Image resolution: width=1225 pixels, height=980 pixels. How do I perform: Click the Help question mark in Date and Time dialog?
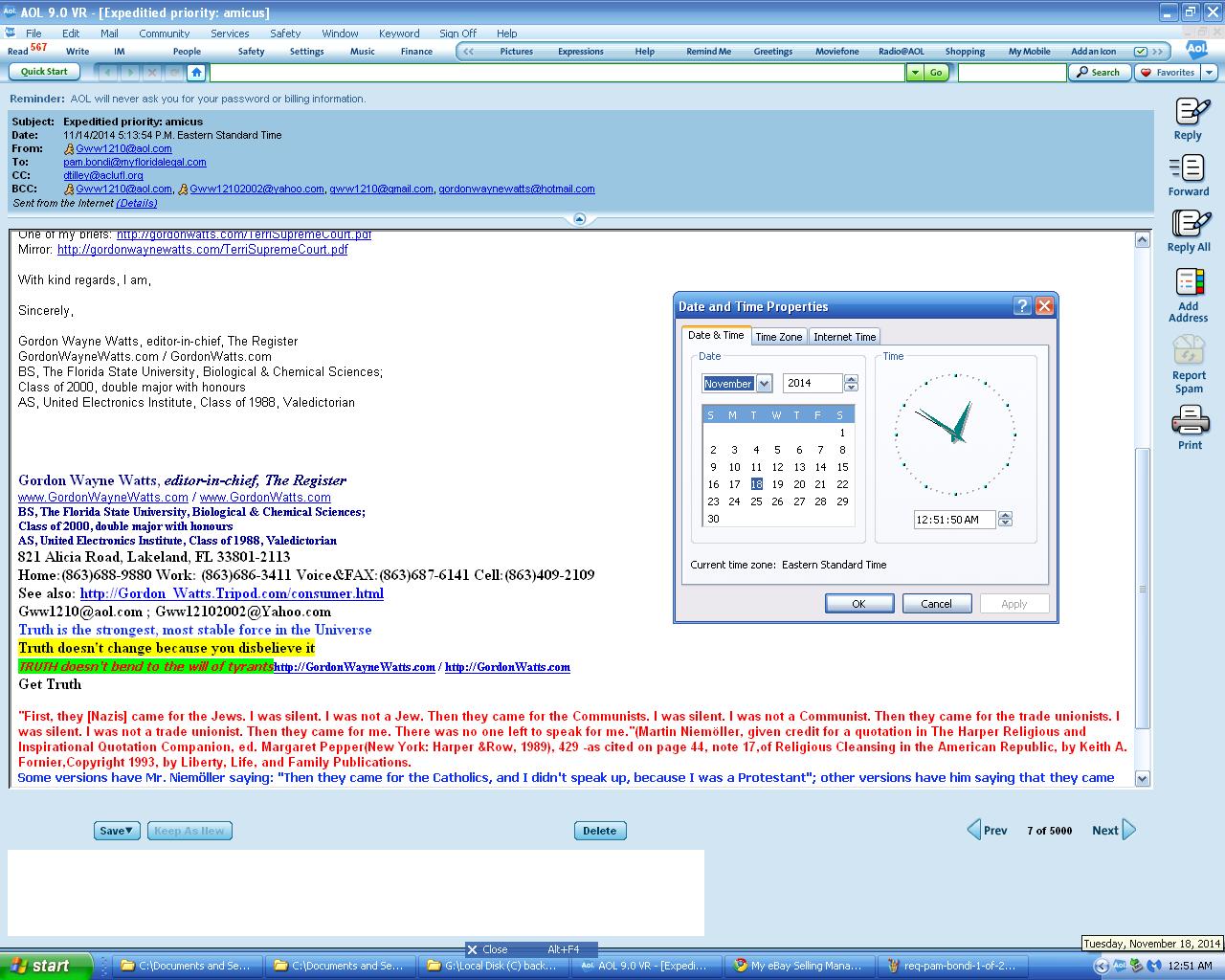1022,306
